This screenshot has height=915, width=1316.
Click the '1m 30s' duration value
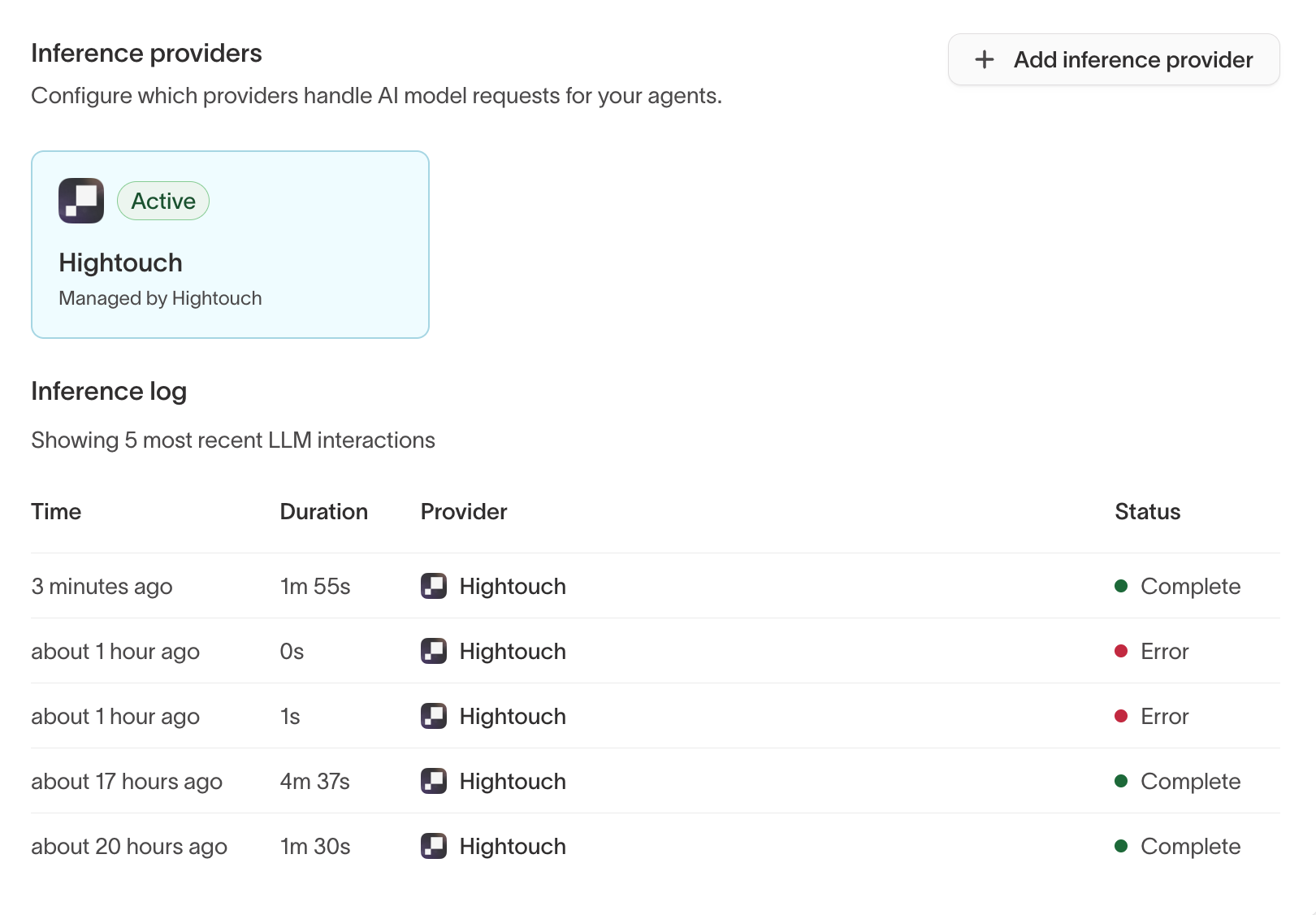pos(315,846)
